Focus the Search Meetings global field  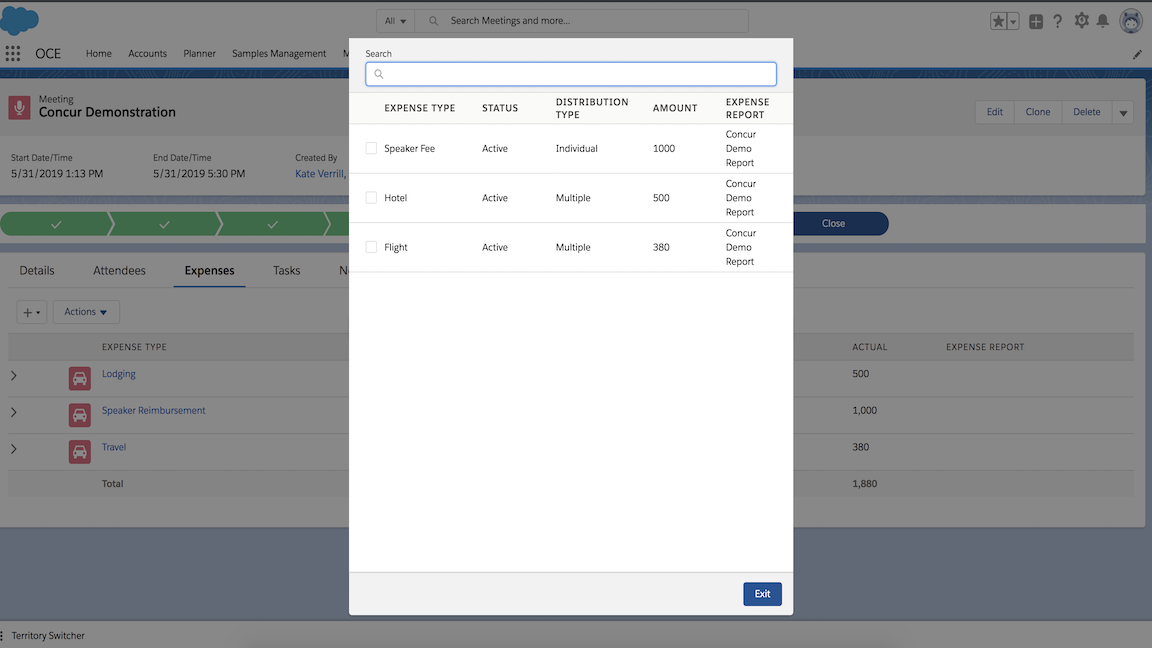[581, 21]
